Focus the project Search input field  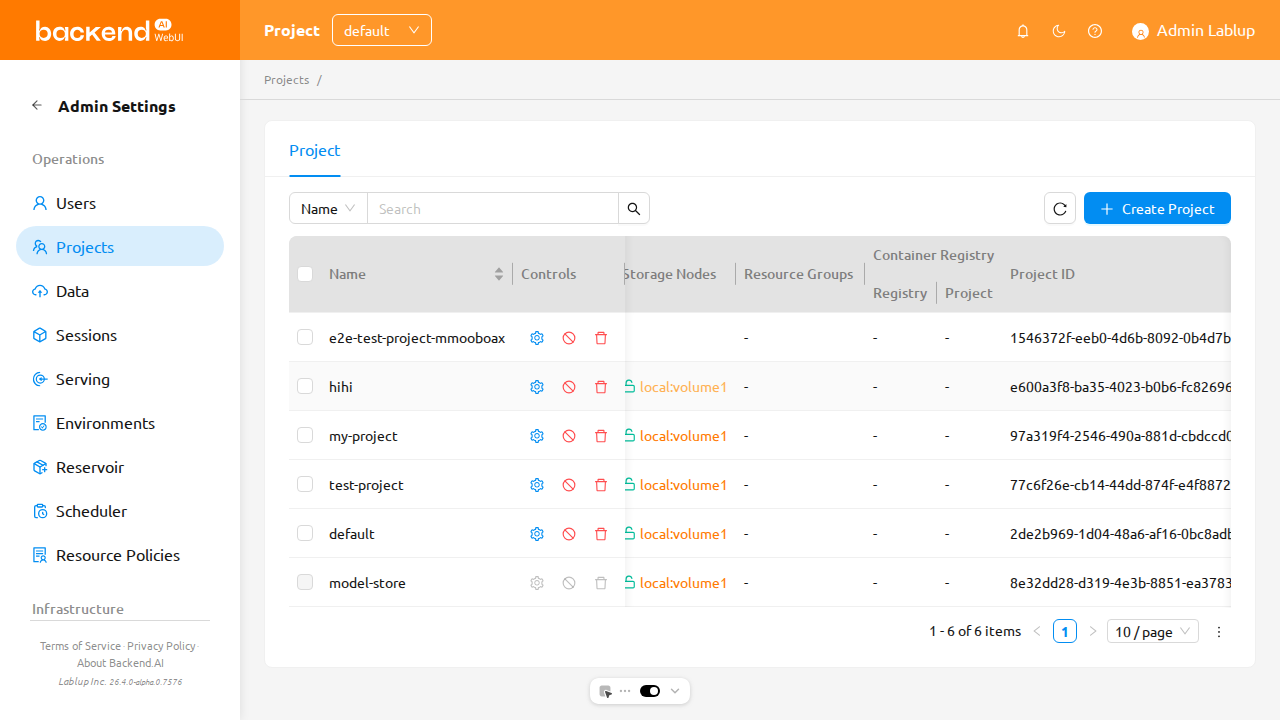[x=493, y=209]
